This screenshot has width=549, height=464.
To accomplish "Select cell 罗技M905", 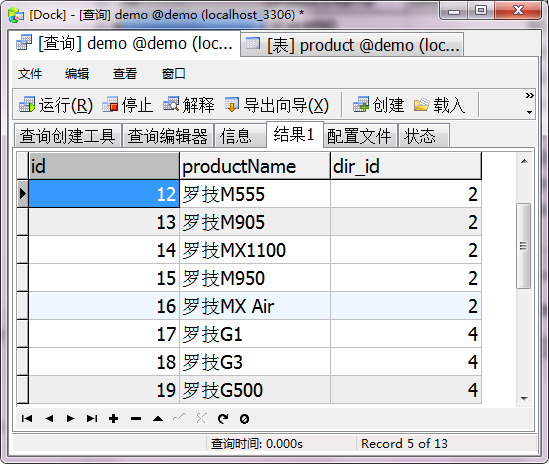I will tap(255, 222).
